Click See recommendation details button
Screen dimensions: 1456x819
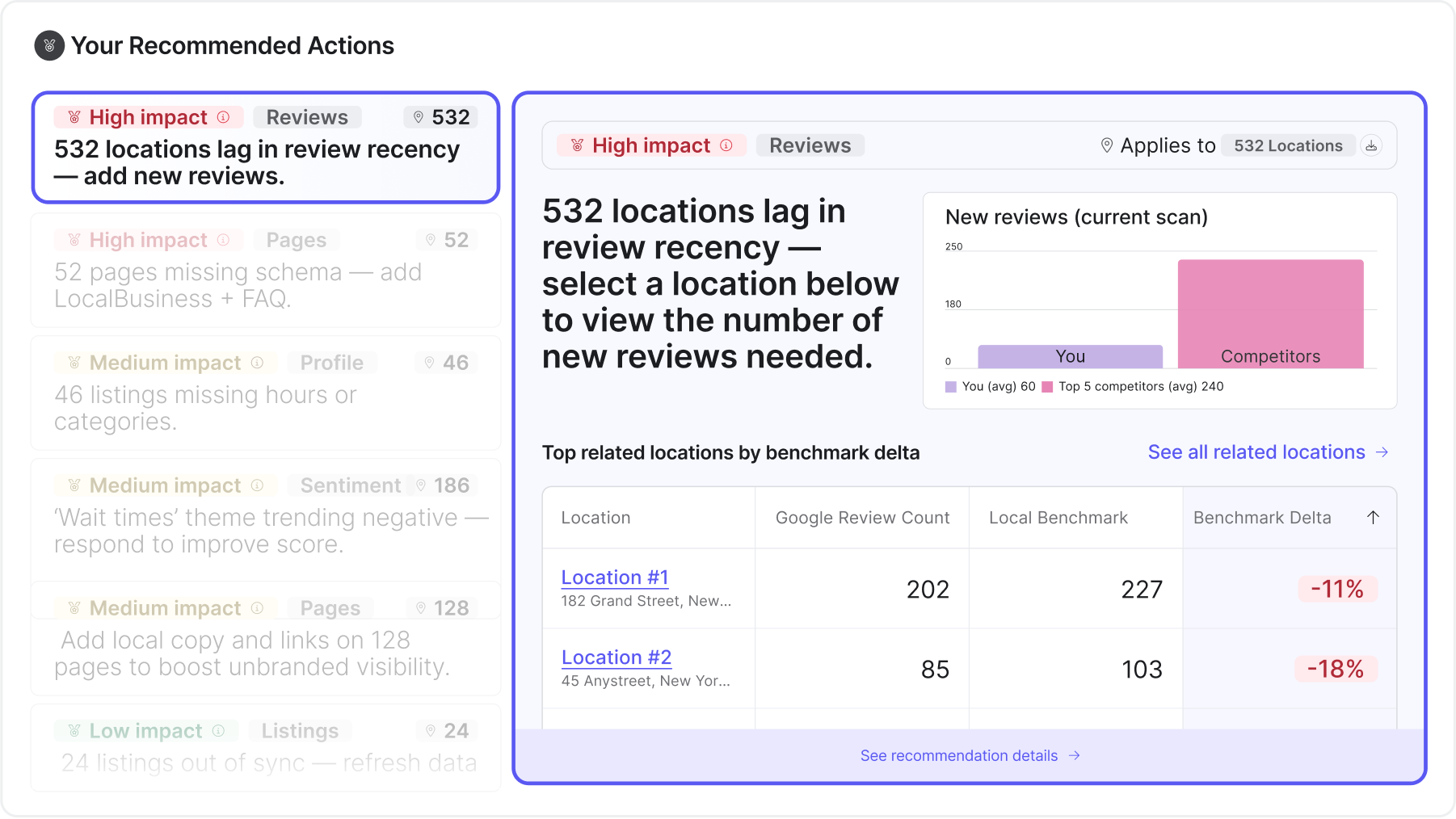959,756
